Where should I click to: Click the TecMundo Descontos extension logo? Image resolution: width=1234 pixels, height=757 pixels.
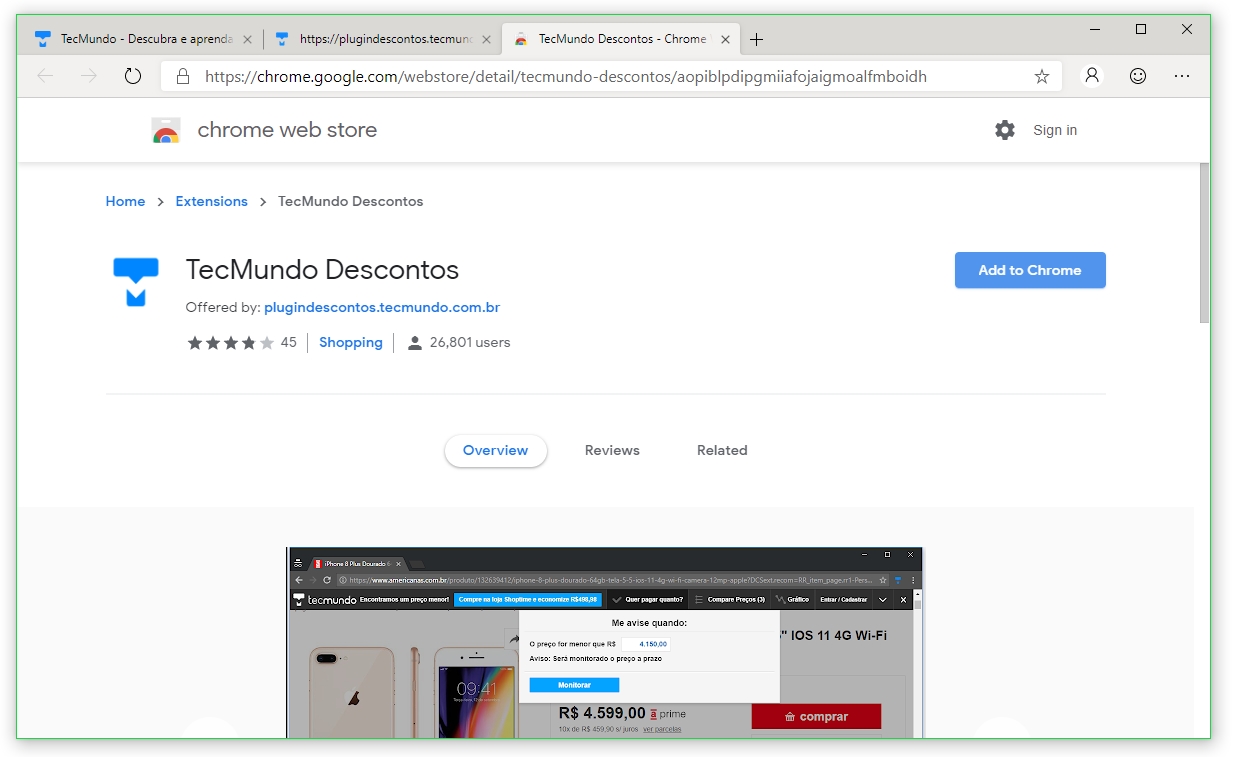(136, 282)
